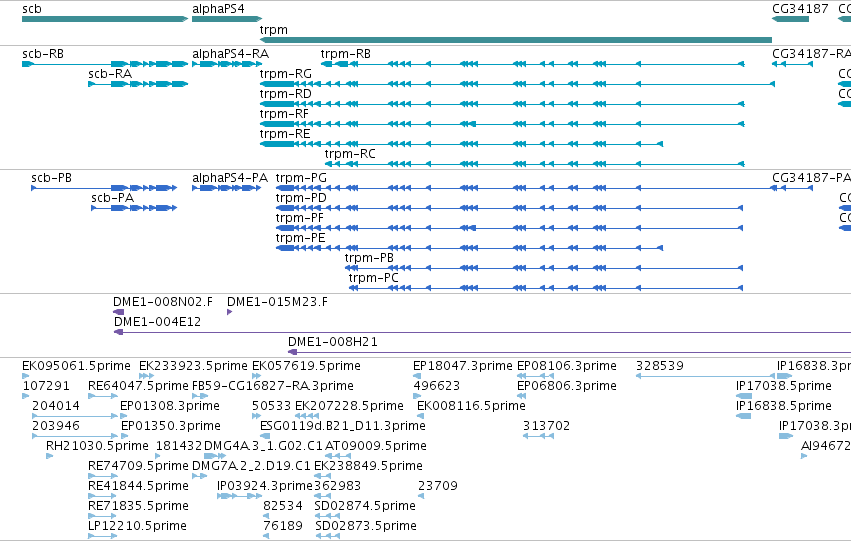Select the 496623 feature label
Screen dimensions: 851x541
pyautogui.click(x=436, y=386)
